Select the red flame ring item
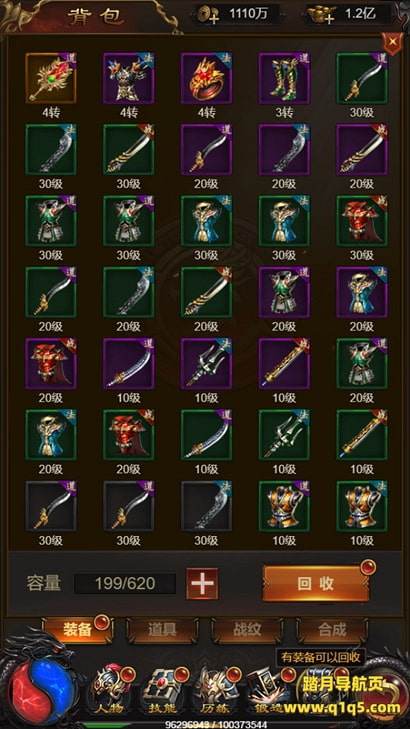The width and height of the screenshot is (410, 729). coord(206,78)
